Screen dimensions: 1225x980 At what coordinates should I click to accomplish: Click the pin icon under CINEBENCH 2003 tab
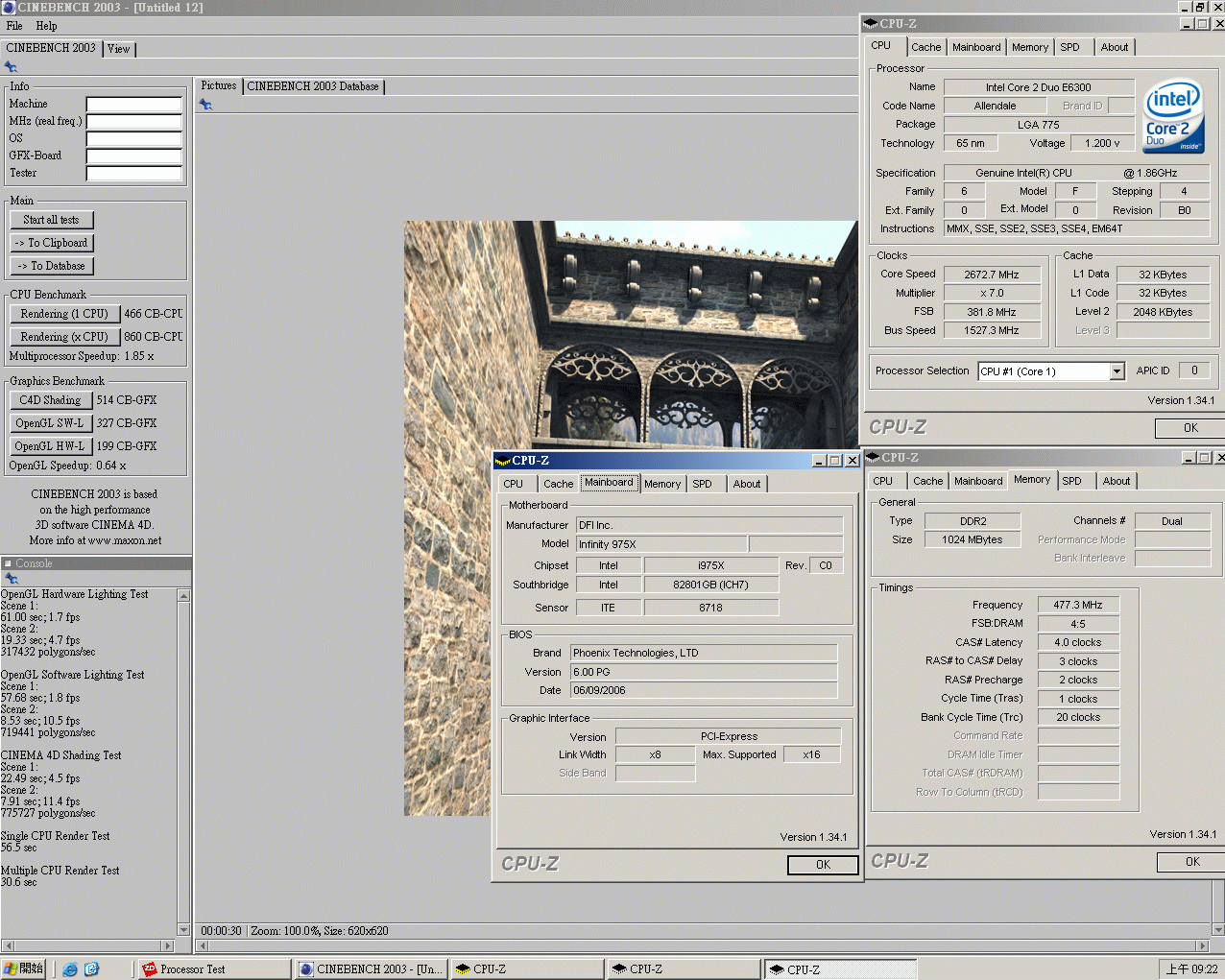pos(11,67)
